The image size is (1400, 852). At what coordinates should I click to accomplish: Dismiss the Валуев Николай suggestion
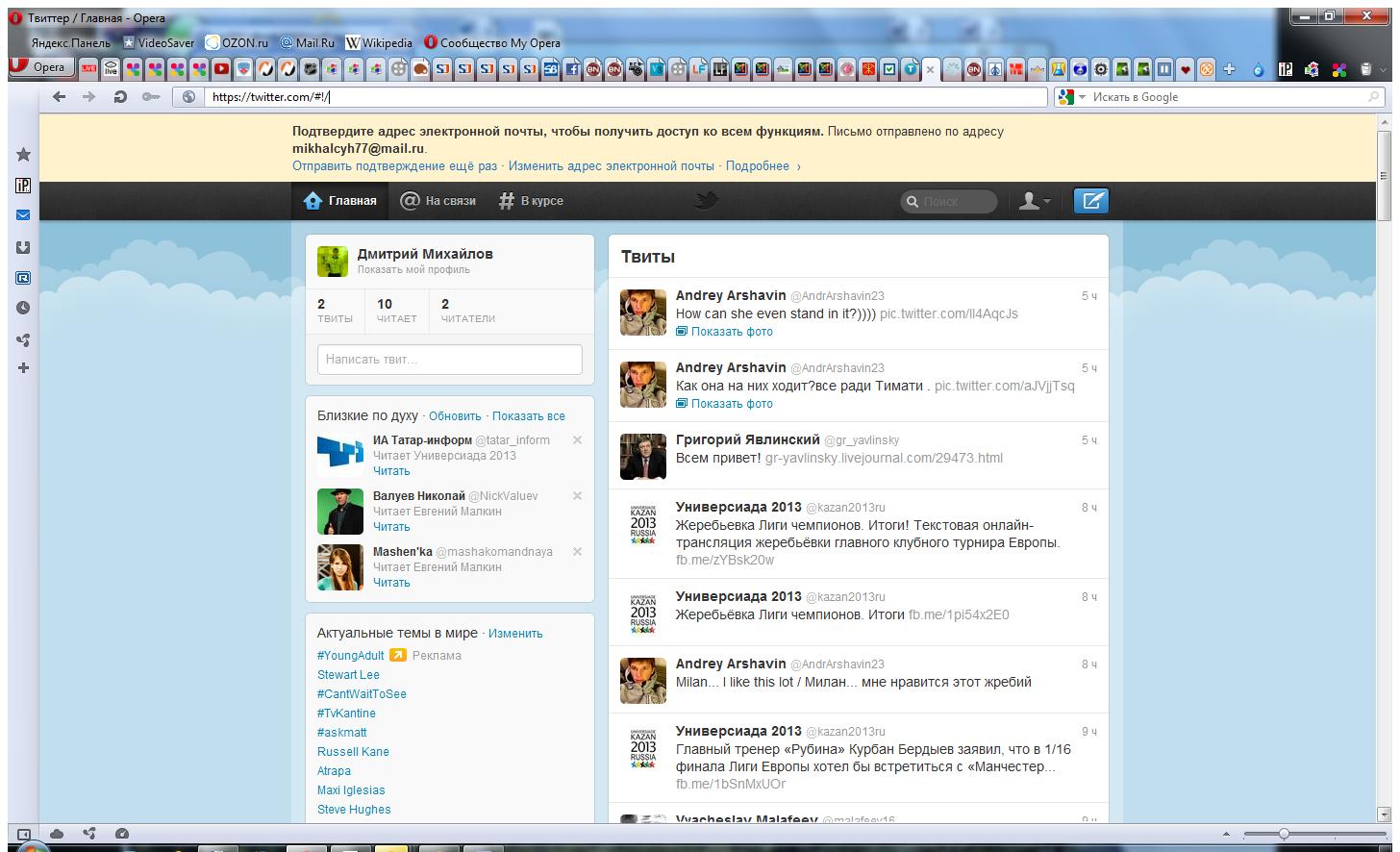pyautogui.click(x=577, y=496)
